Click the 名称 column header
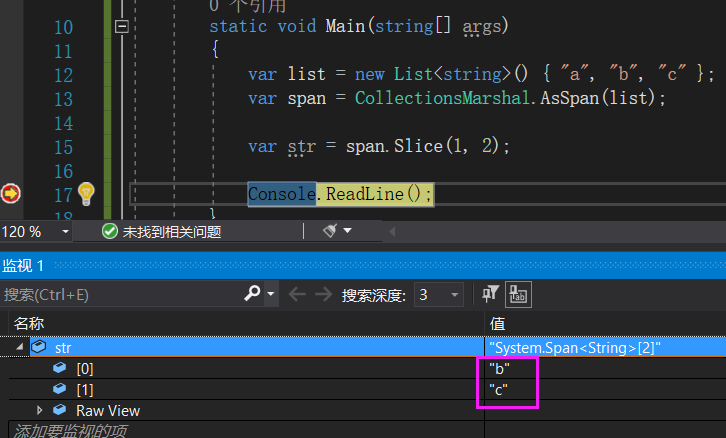The image size is (726, 438). click(x=29, y=323)
